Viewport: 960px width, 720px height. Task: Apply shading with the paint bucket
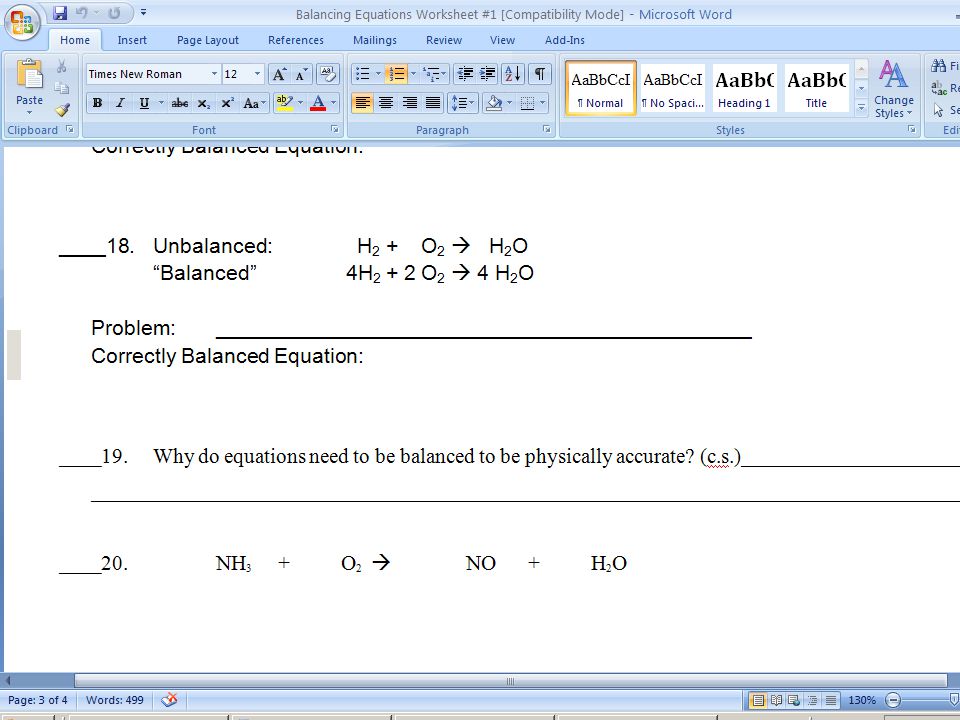pos(493,103)
